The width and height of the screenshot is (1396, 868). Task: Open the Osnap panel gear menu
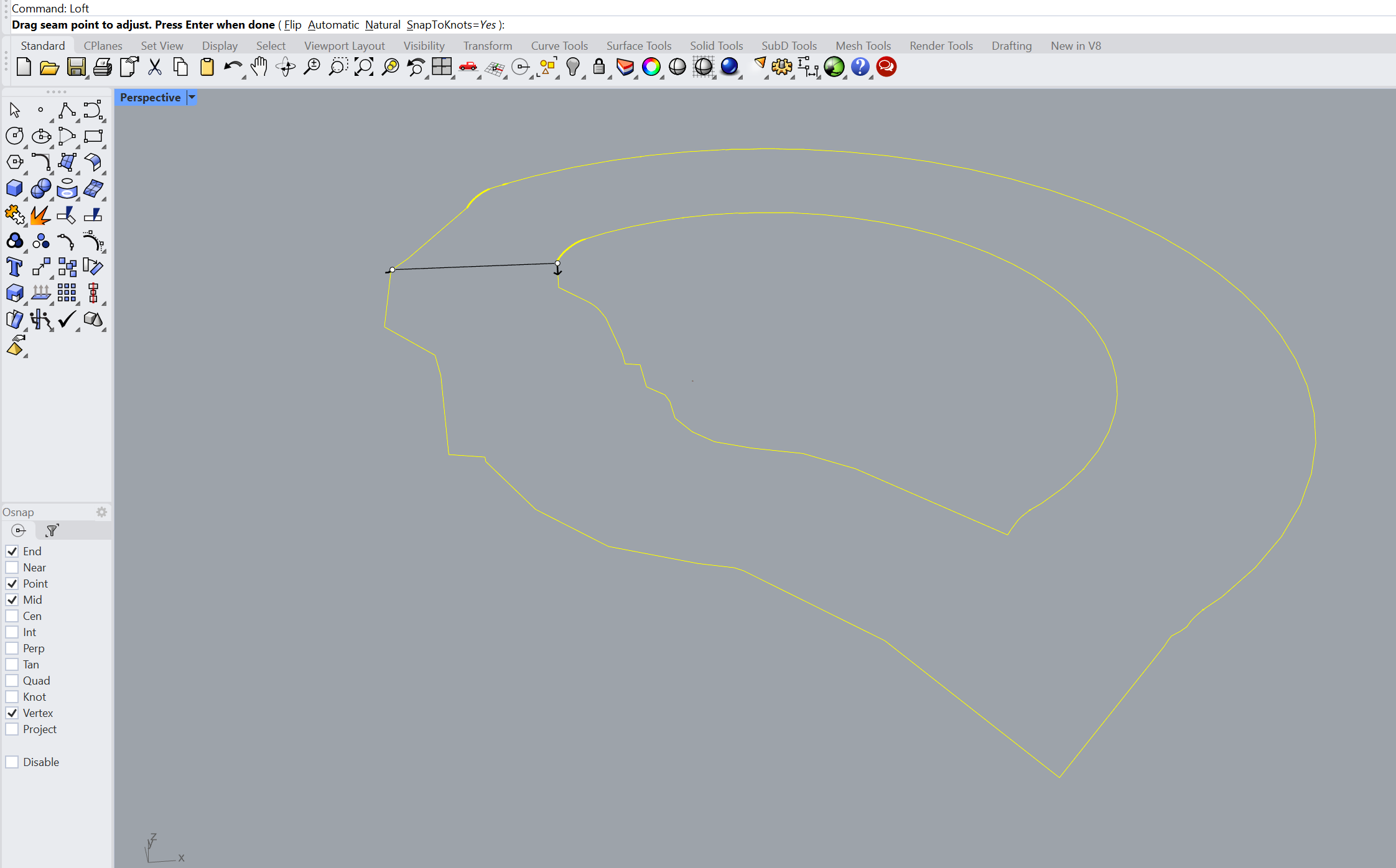[x=101, y=512]
